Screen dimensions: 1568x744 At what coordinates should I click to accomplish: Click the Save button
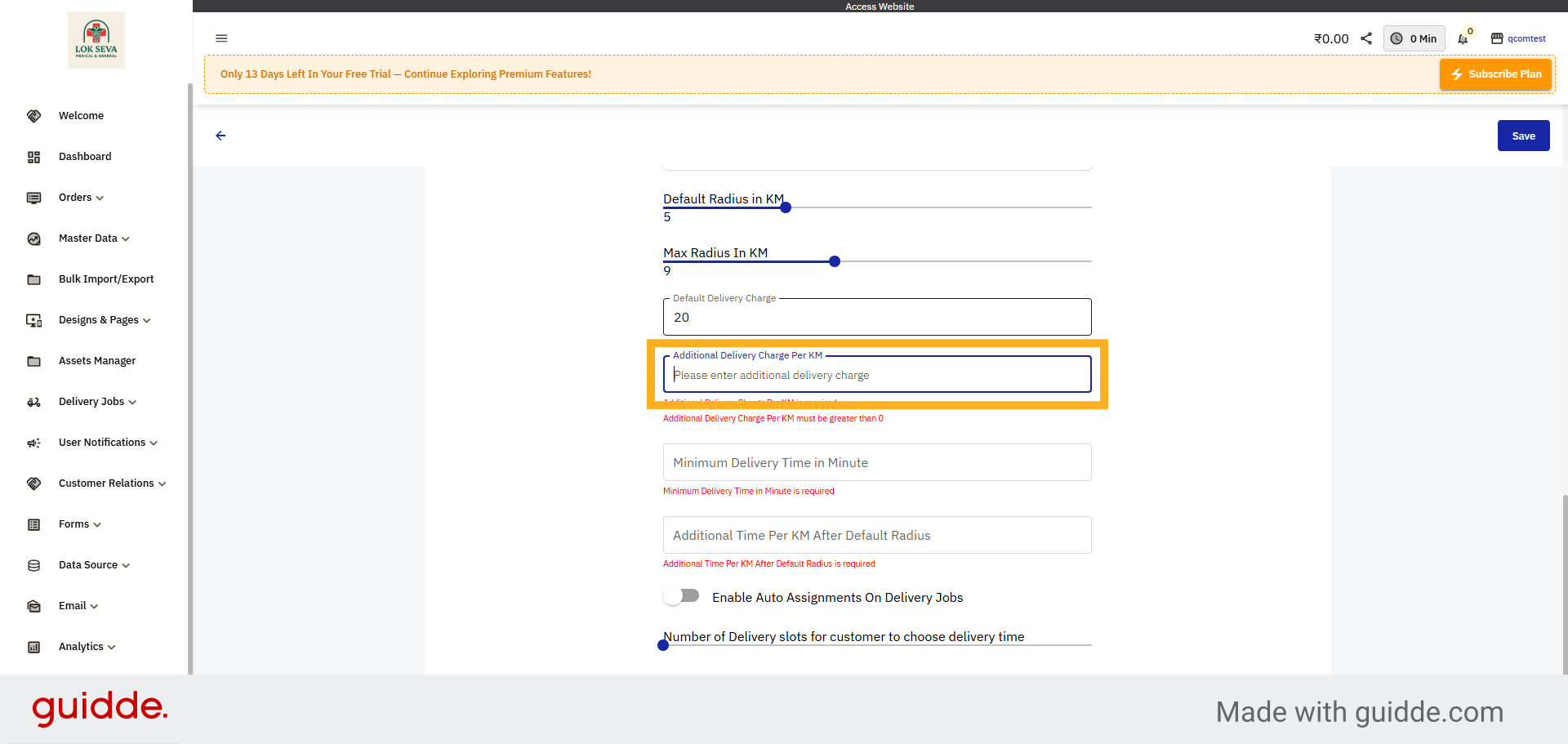pos(1523,136)
